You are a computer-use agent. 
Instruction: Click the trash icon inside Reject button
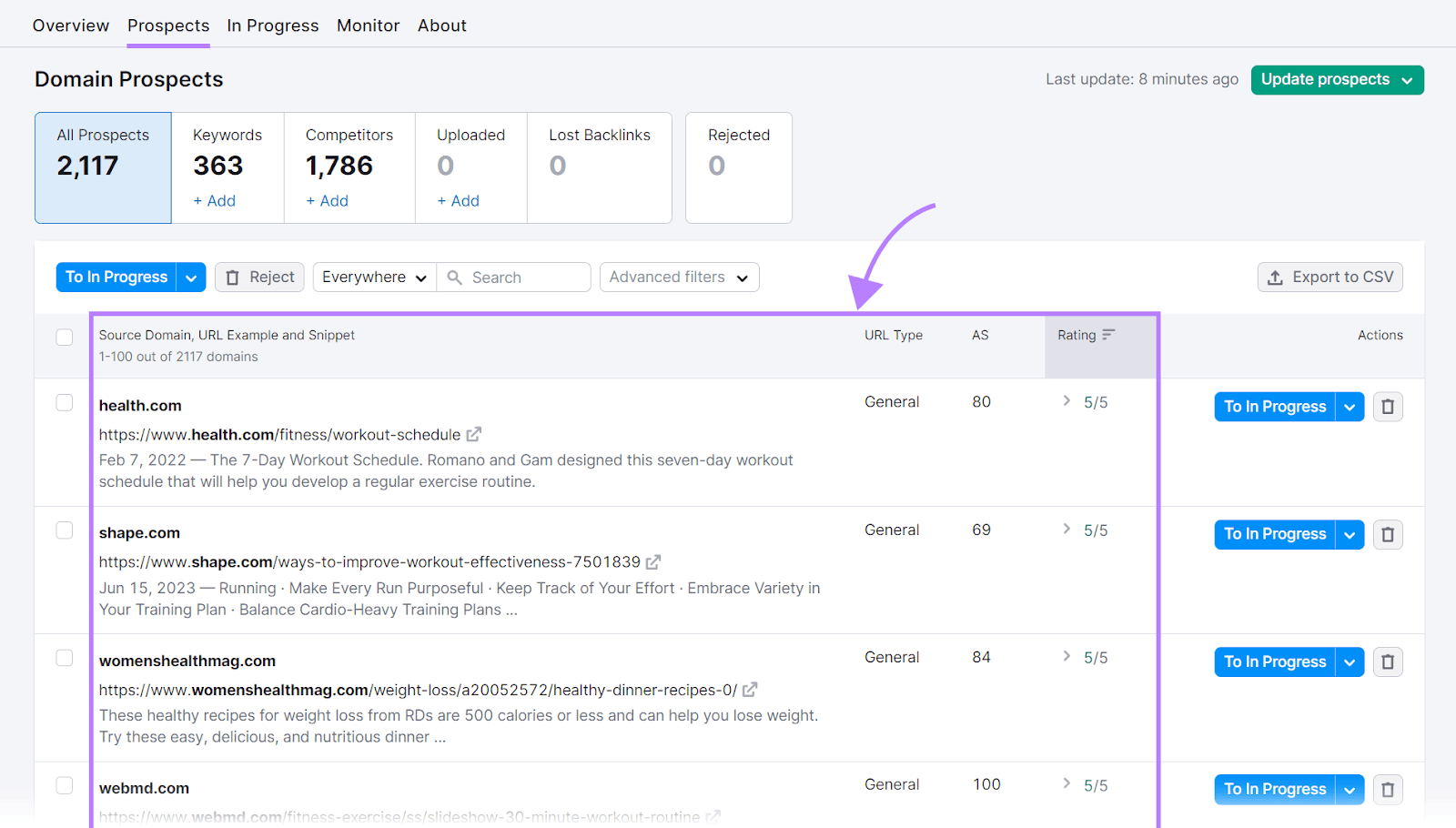pyautogui.click(x=232, y=277)
